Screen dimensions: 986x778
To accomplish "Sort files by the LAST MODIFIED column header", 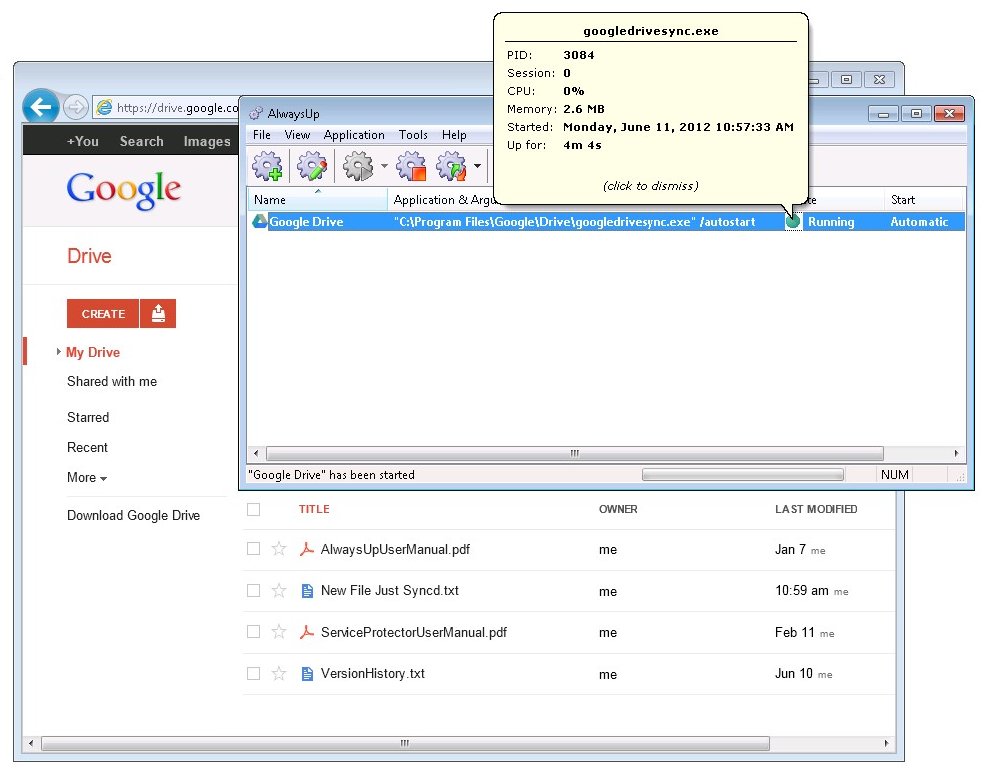I will pos(816,509).
